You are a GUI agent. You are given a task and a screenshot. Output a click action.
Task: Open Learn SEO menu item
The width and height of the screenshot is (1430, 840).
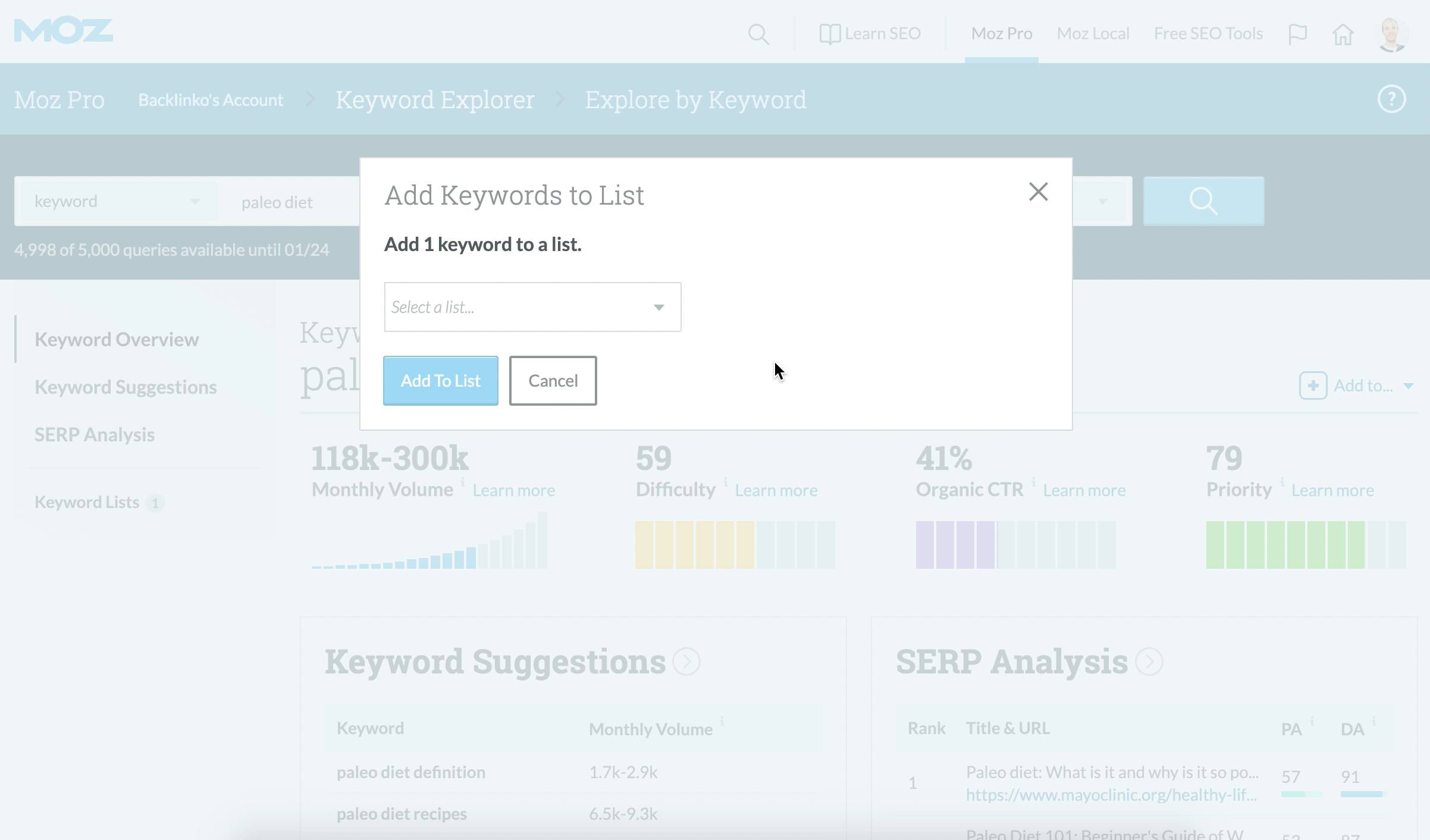tap(883, 34)
